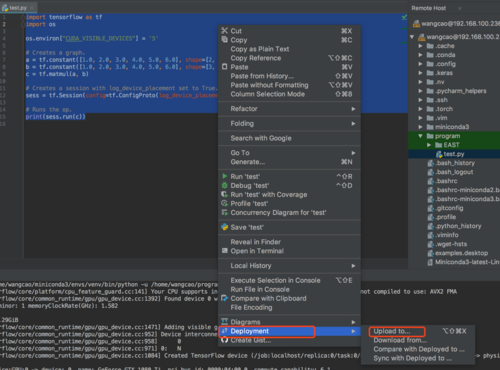Collapse the wangcao@192.168.100.2 root node
This screenshot has width=500, height=370.
(x=412, y=37)
